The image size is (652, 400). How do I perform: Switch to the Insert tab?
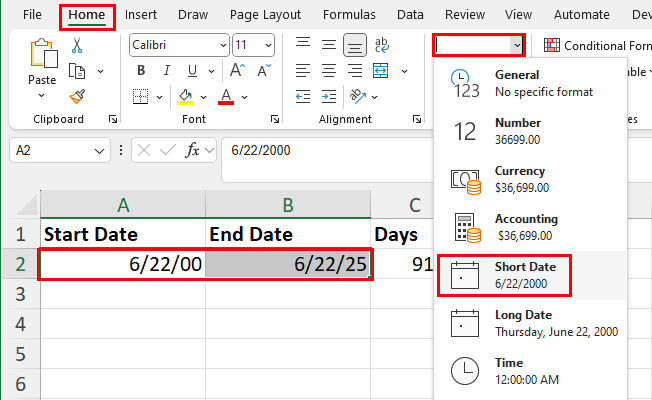[x=141, y=15]
